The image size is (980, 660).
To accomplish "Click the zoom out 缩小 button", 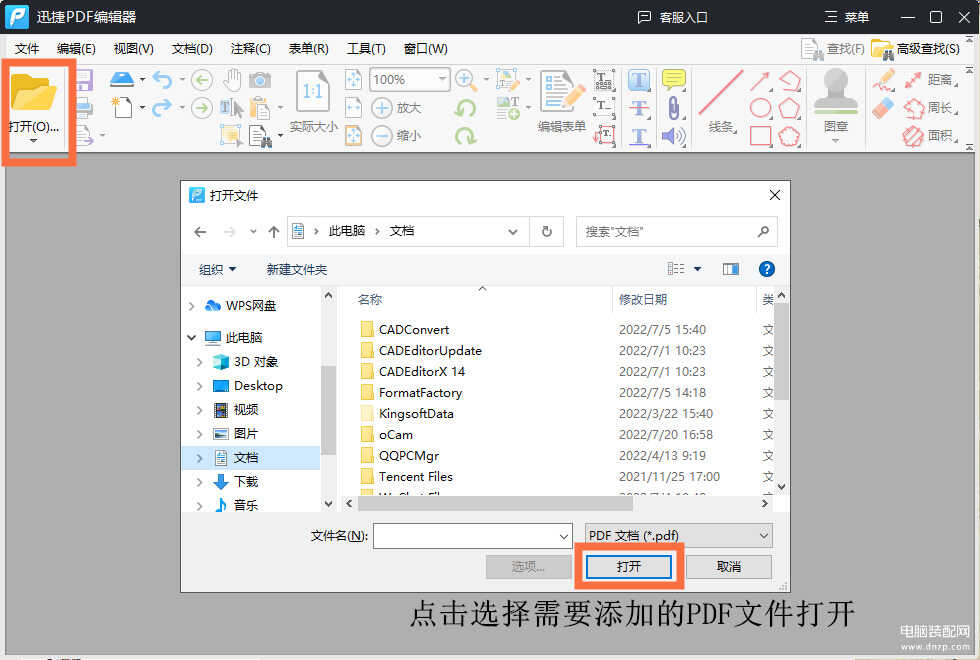I will tap(396, 135).
